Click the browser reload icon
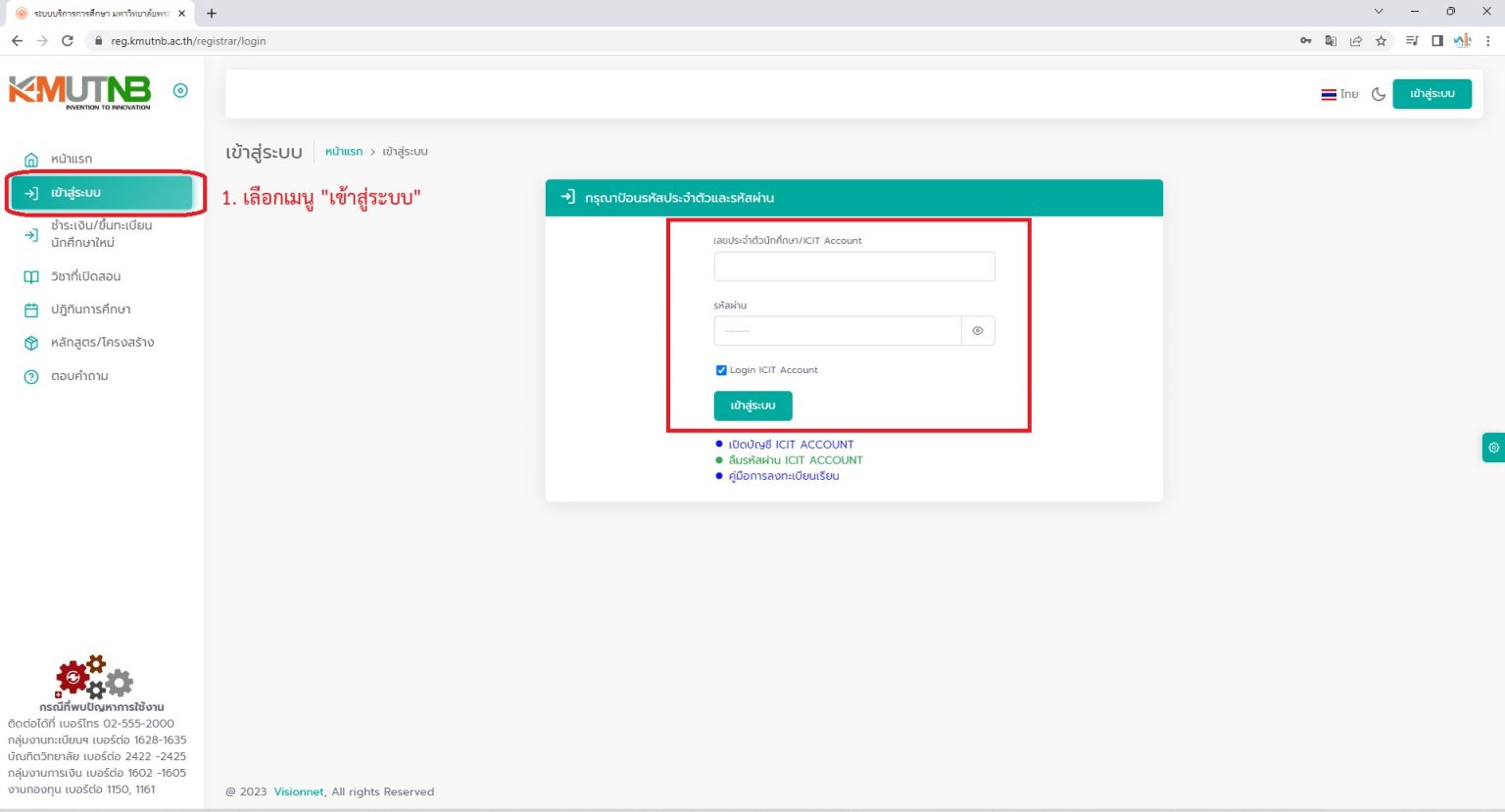This screenshot has width=1505, height=812. click(68, 41)
